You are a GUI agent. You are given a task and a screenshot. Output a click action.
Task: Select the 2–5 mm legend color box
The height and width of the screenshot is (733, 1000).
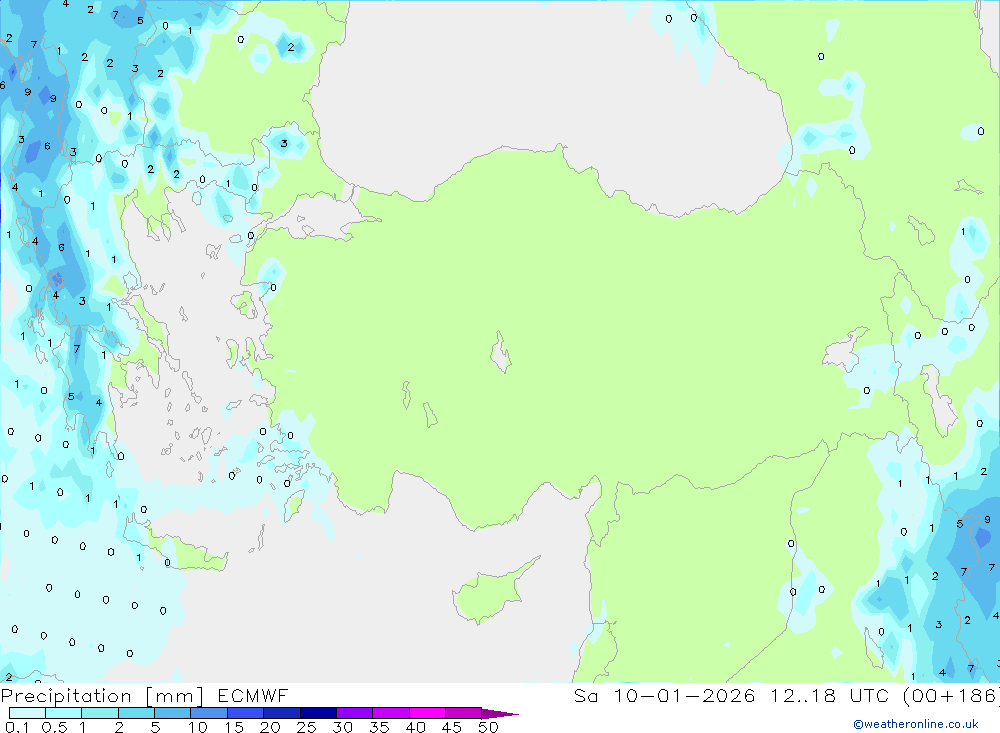(x=136, y=713)
